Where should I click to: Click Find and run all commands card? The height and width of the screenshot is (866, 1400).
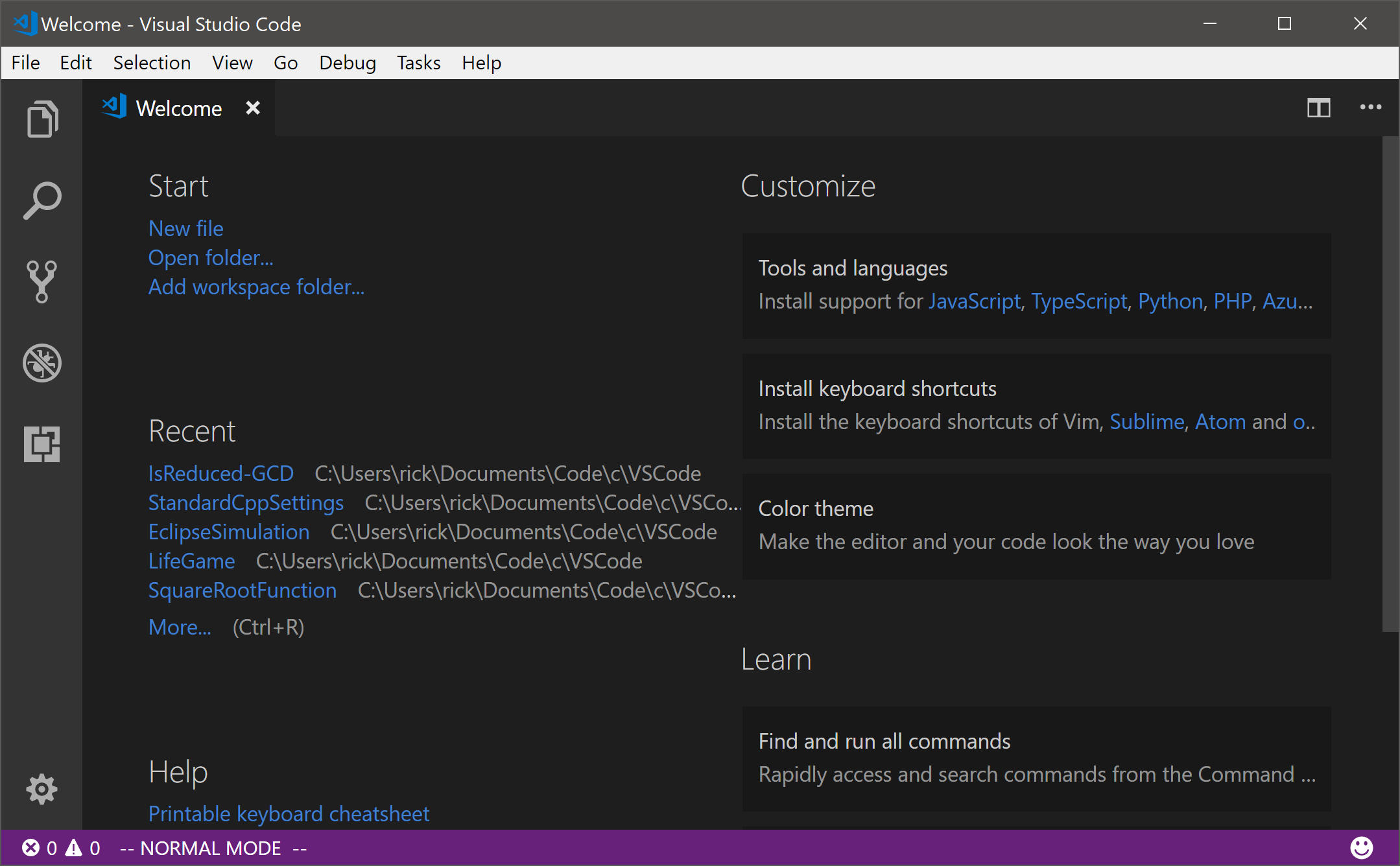(1036, 758)
